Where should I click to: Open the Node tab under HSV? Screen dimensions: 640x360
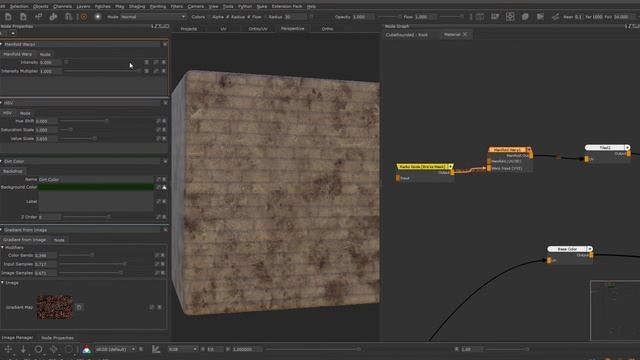tap(25, 113)
